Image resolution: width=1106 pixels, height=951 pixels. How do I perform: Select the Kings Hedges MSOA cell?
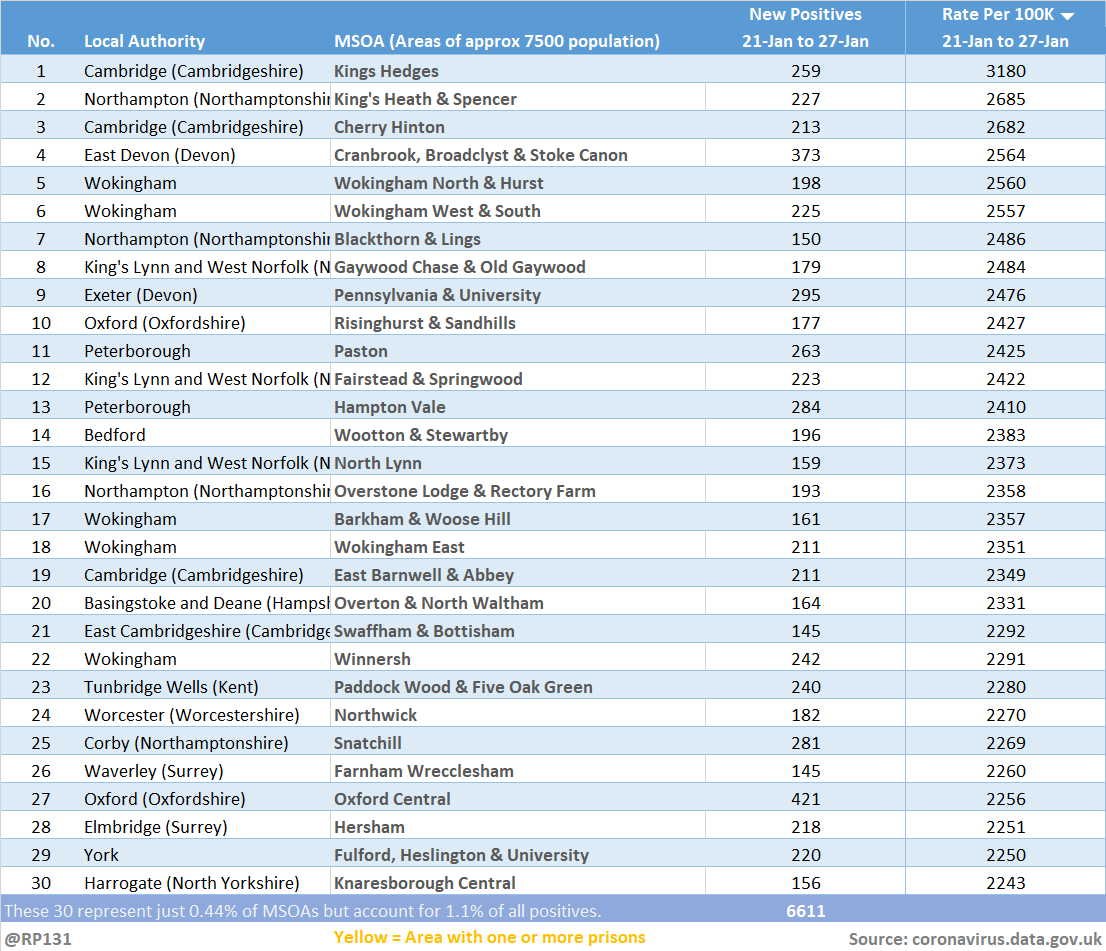386,71
